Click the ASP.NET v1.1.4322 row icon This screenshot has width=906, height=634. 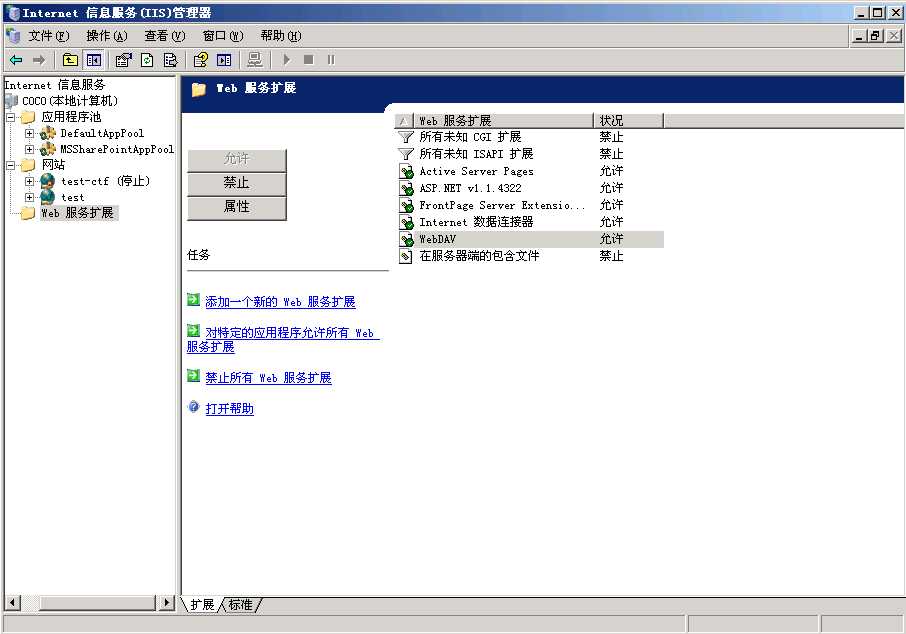point(407,188)
